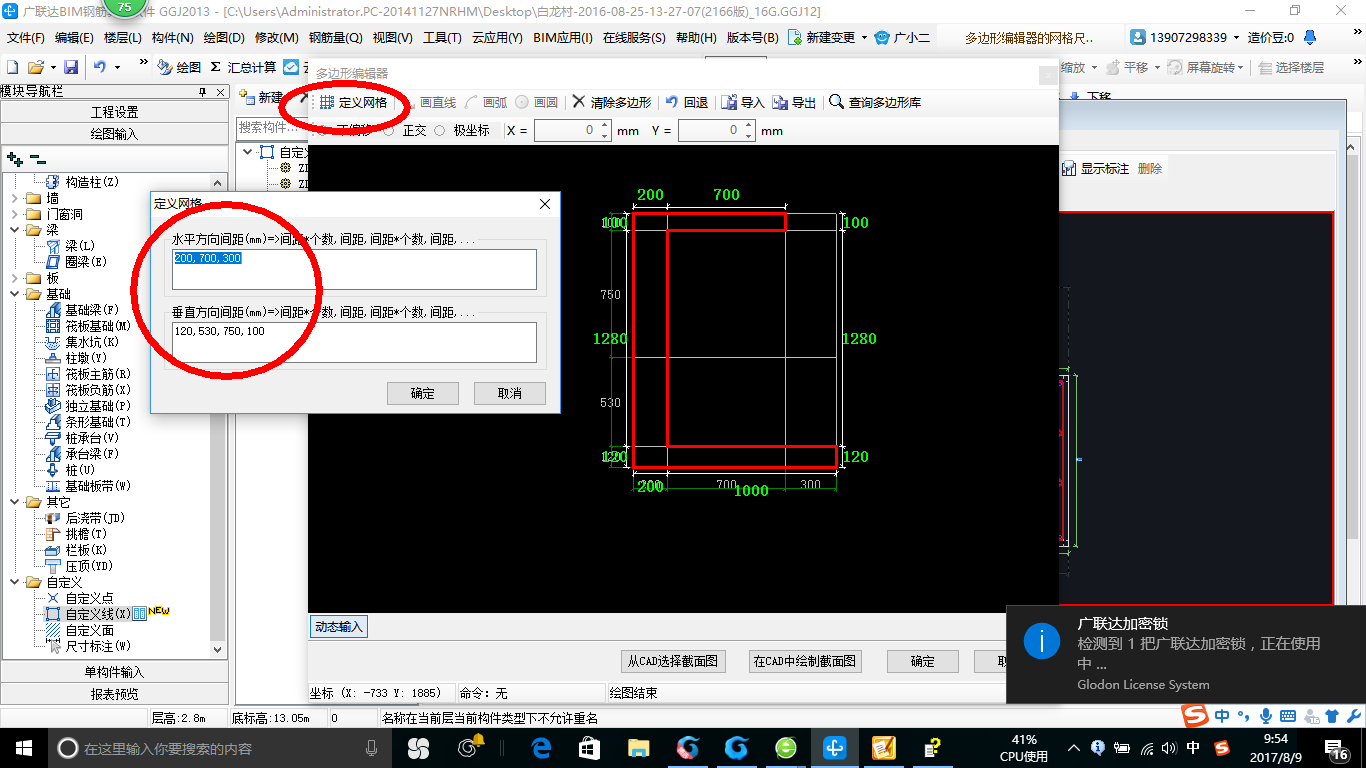
Task: Open the 新建变更 dropdown arrow
Action: (864, 38)
